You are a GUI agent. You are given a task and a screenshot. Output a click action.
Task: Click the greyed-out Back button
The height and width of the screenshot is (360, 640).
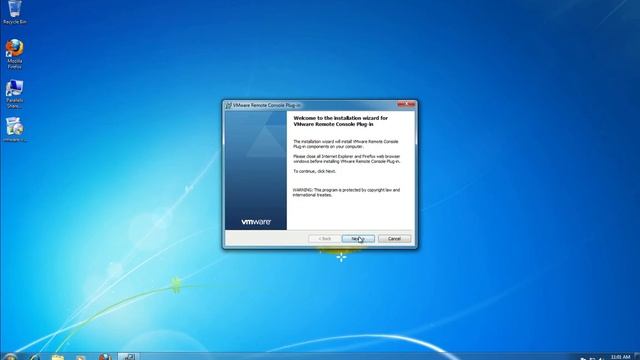tap(325, 238)
